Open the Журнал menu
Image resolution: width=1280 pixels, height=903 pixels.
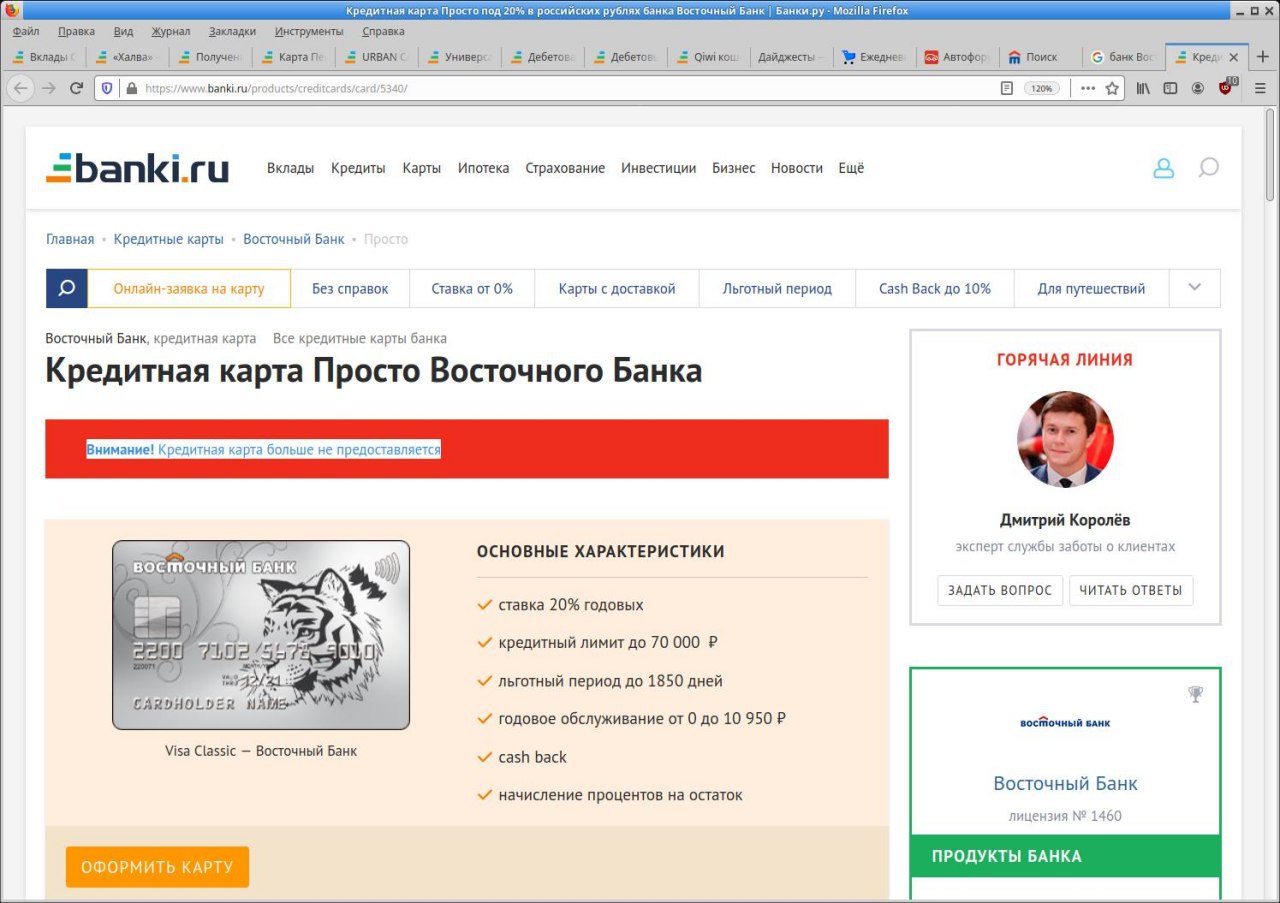(170, 31)
